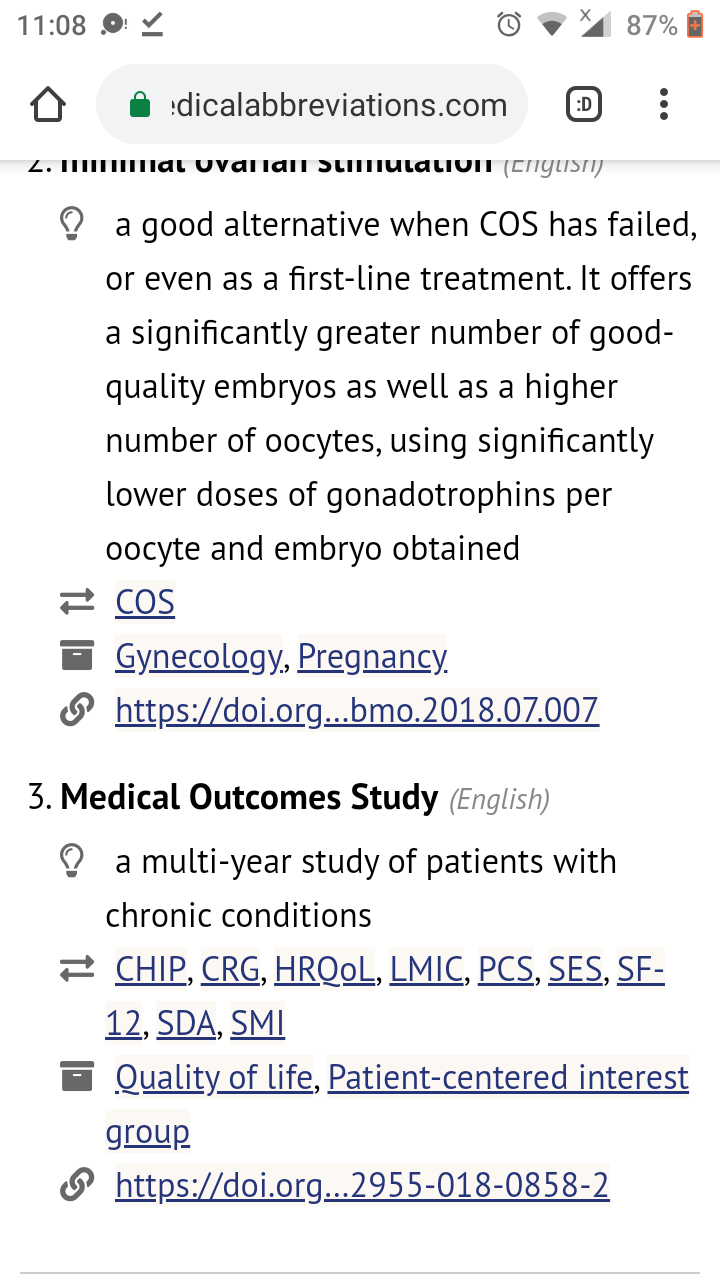
Task: Open the SMI abbreviation link
Action: (x=258, y=1023)
